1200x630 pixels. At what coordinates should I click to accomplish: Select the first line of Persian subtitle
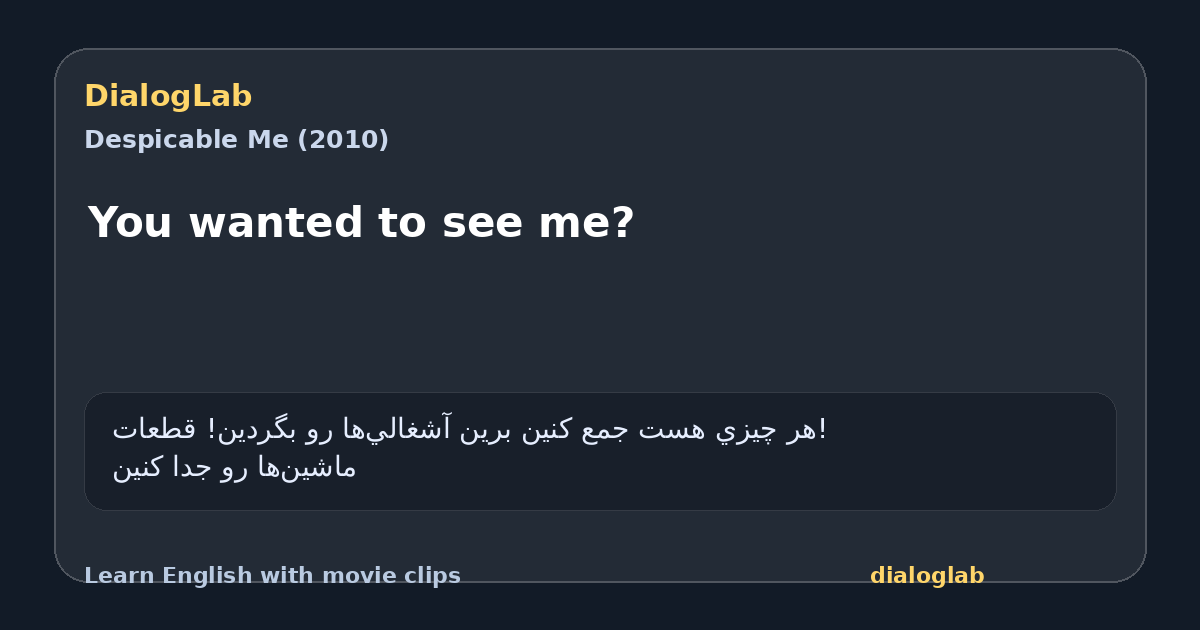pos(469,430)
